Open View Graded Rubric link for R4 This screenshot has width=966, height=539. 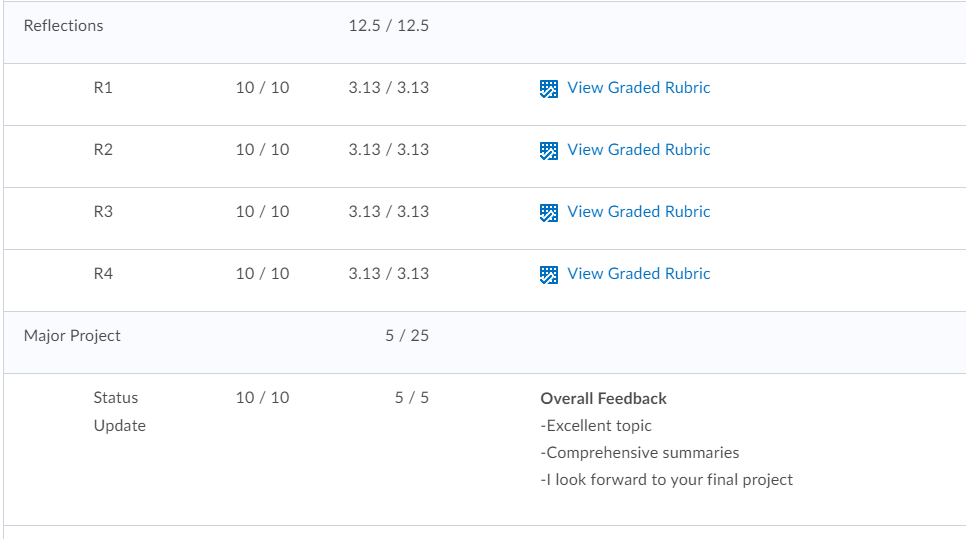click(638, 274)
